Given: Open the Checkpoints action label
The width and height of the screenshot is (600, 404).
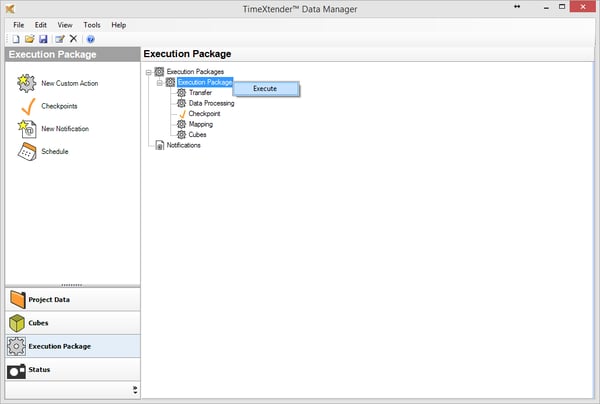Looking at the screenshot, I should tap(59, 106).
